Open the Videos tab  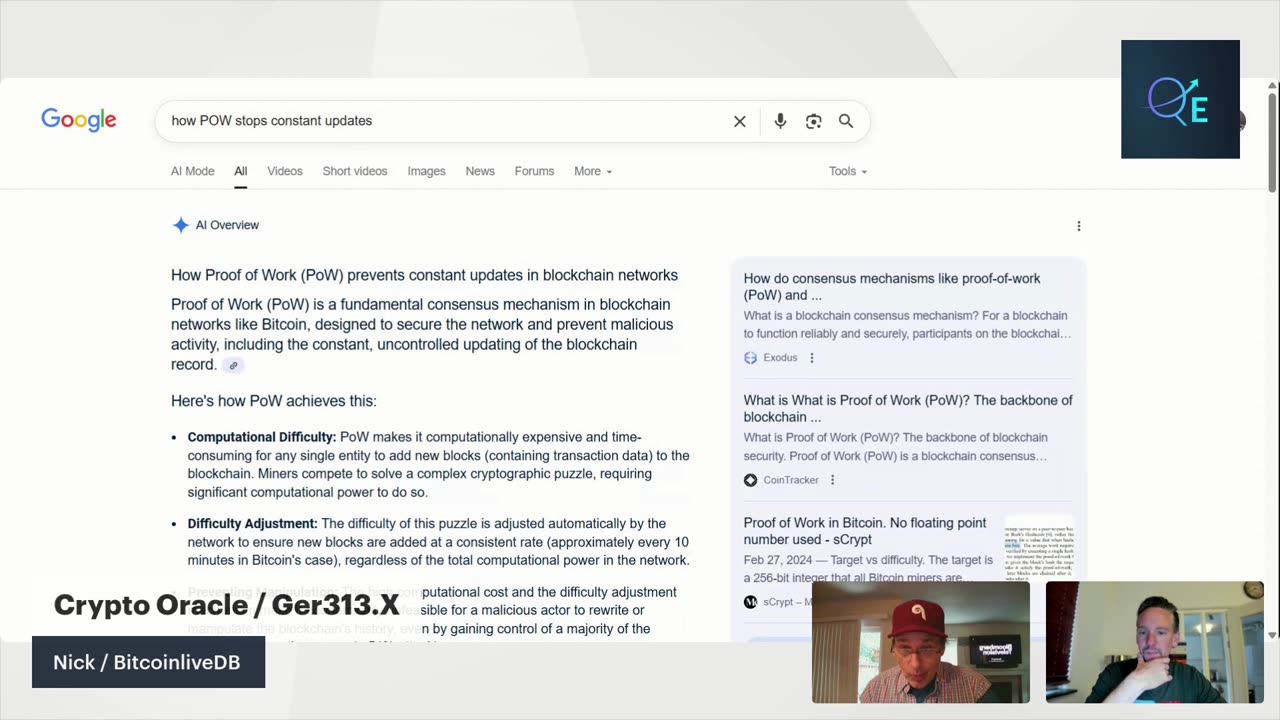285,171
